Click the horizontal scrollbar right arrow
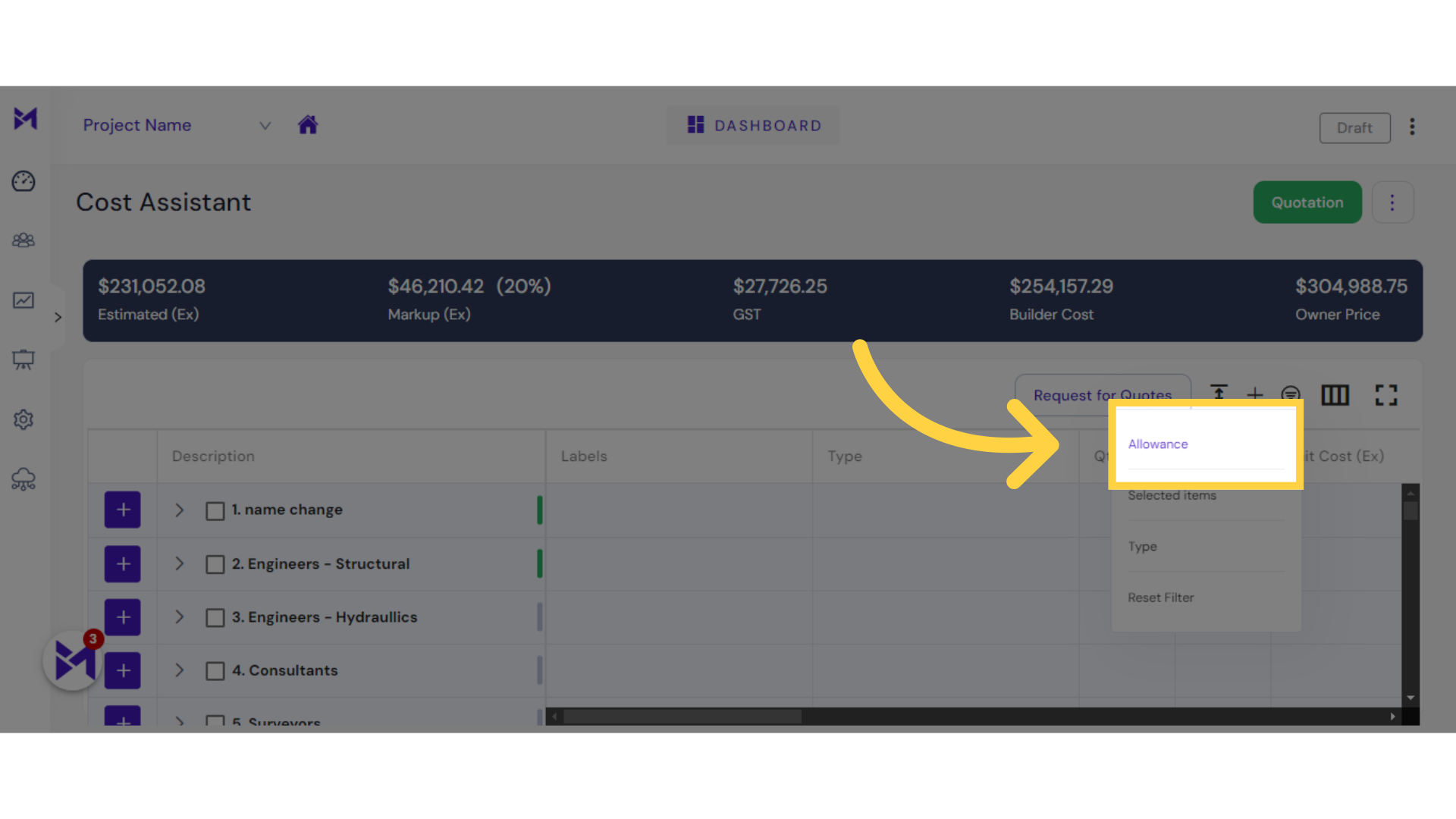This screenshot has height=819, width=1456. pyautogui.click(x=1392, y=717)
